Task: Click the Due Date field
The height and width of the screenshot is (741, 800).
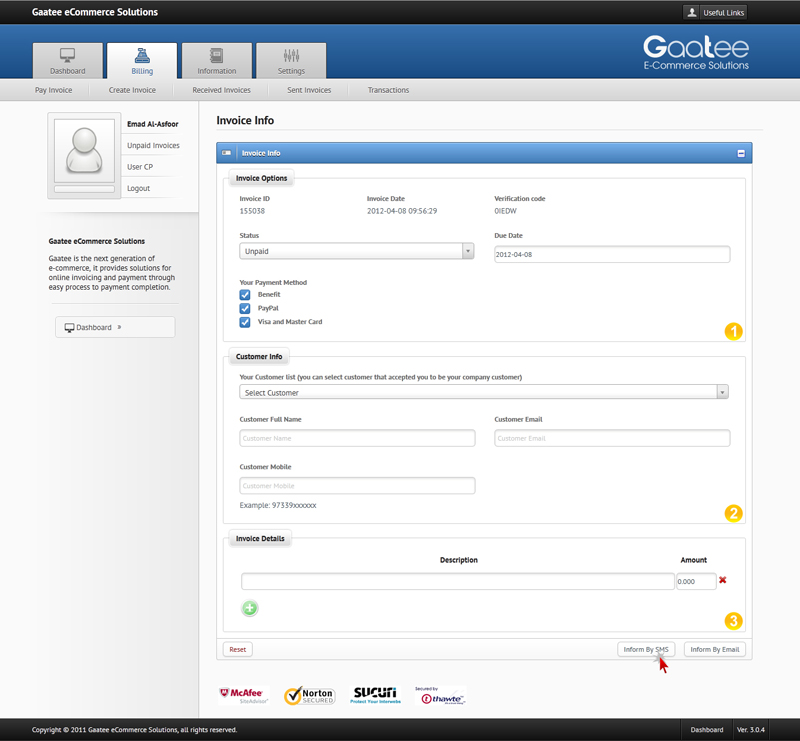Action: click(x=612, y=254)
